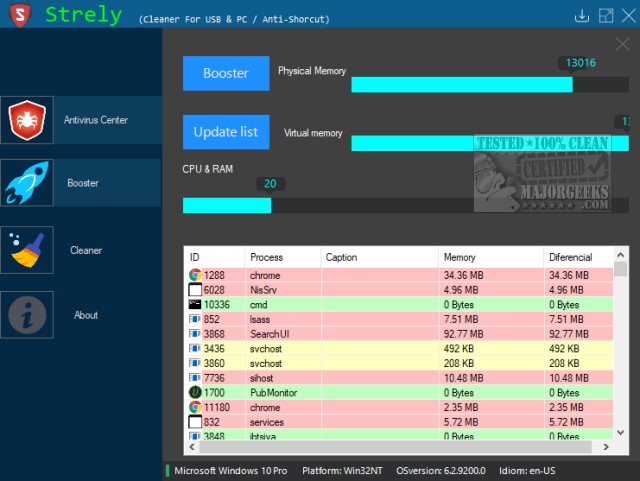Click the chrome icon for process 1288
The height and width of the screenshot is (481, 640).
click(x=195, y=275)
